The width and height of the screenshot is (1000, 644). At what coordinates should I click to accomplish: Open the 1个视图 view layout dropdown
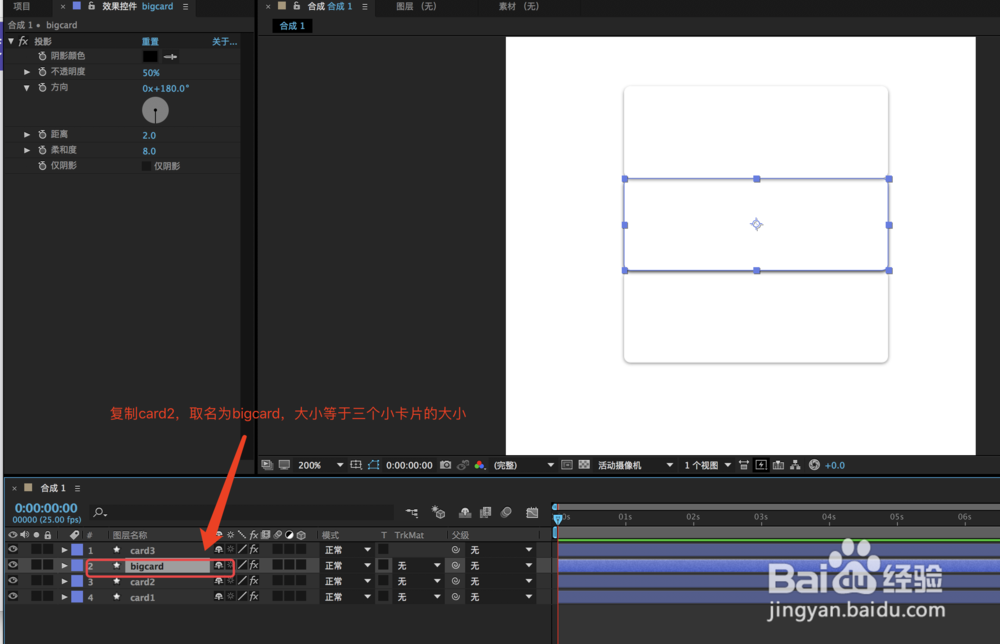tap(707, 465)
